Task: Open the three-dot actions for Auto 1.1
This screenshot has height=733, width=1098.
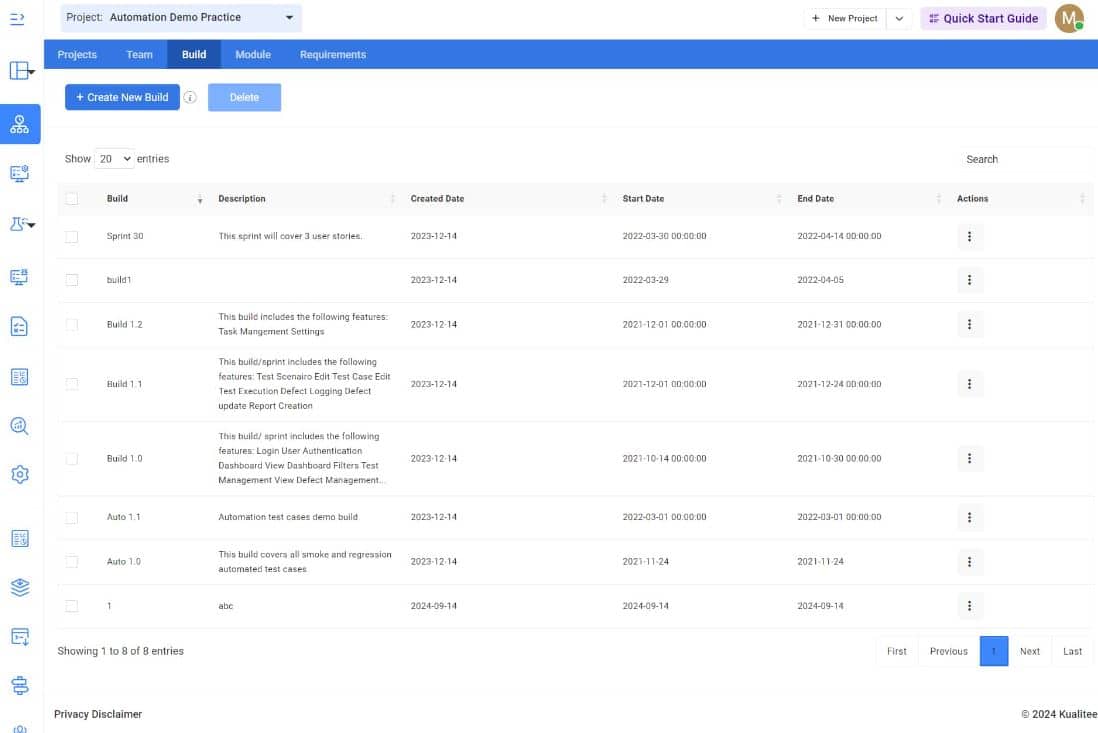Action: point(969,517)
